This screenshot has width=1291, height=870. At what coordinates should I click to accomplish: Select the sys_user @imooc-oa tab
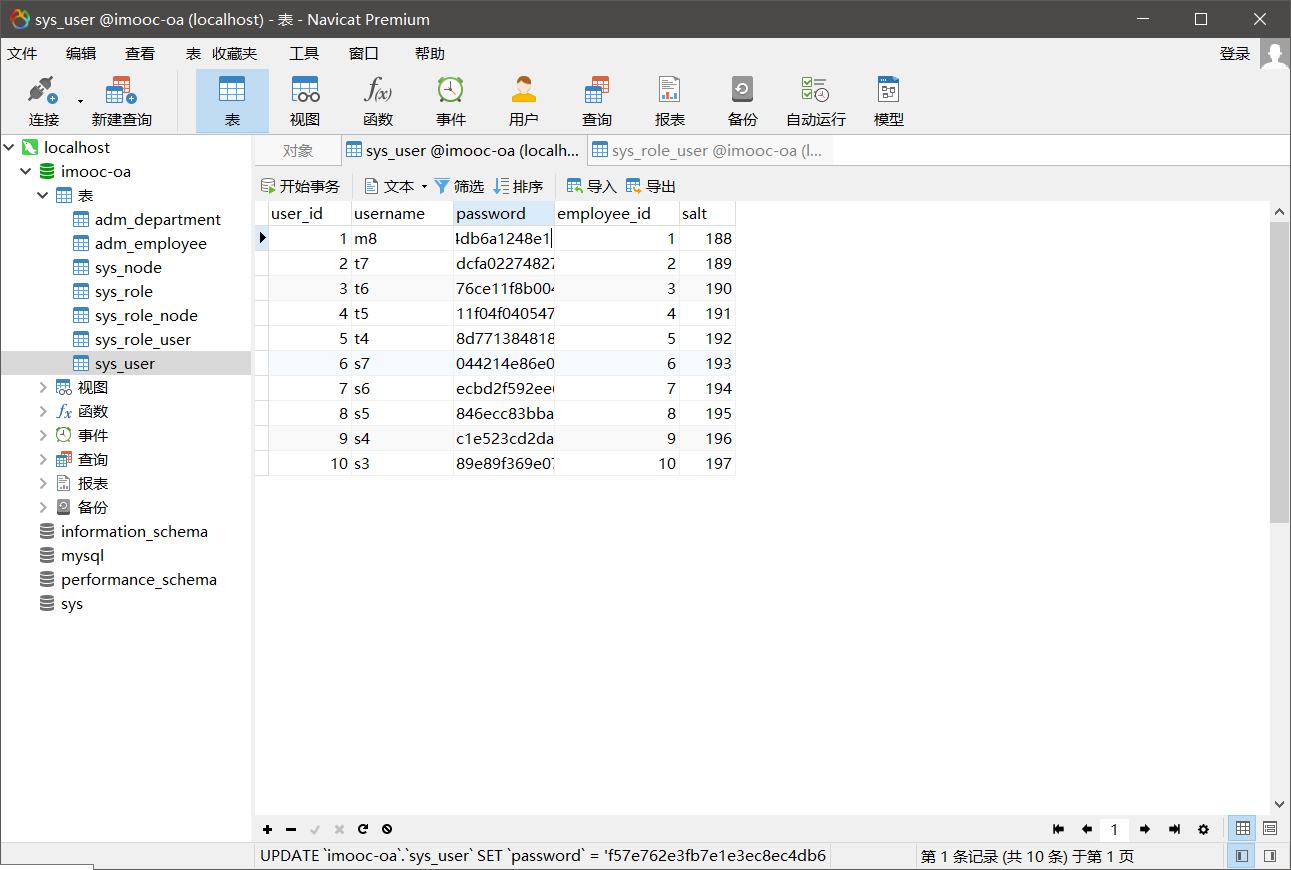(x=463, y=150)
